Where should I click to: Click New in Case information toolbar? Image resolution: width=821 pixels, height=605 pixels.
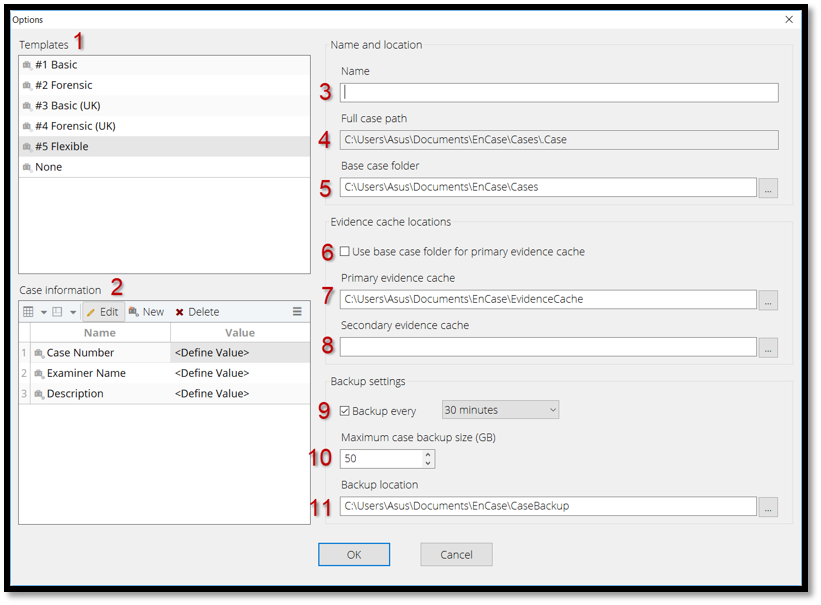146,312
